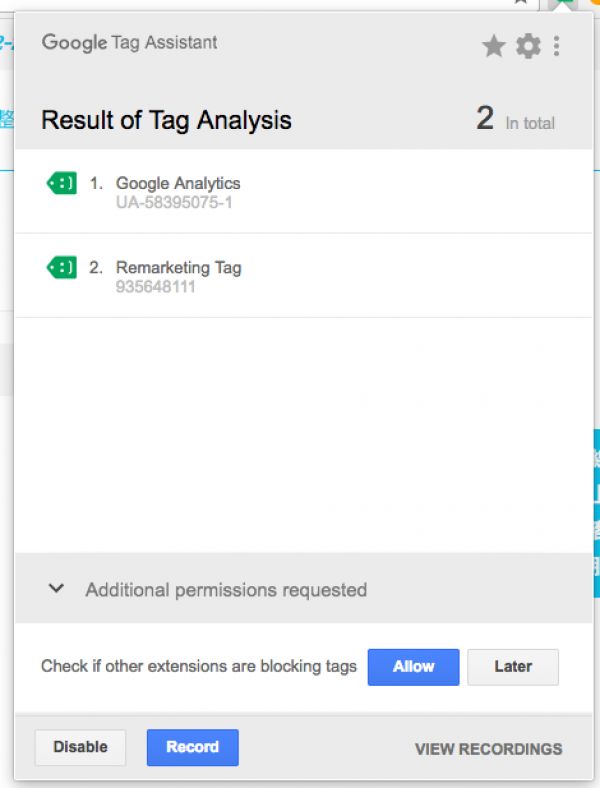Open the three-dot more options menu
600x788 pixels.
(556, 46)
